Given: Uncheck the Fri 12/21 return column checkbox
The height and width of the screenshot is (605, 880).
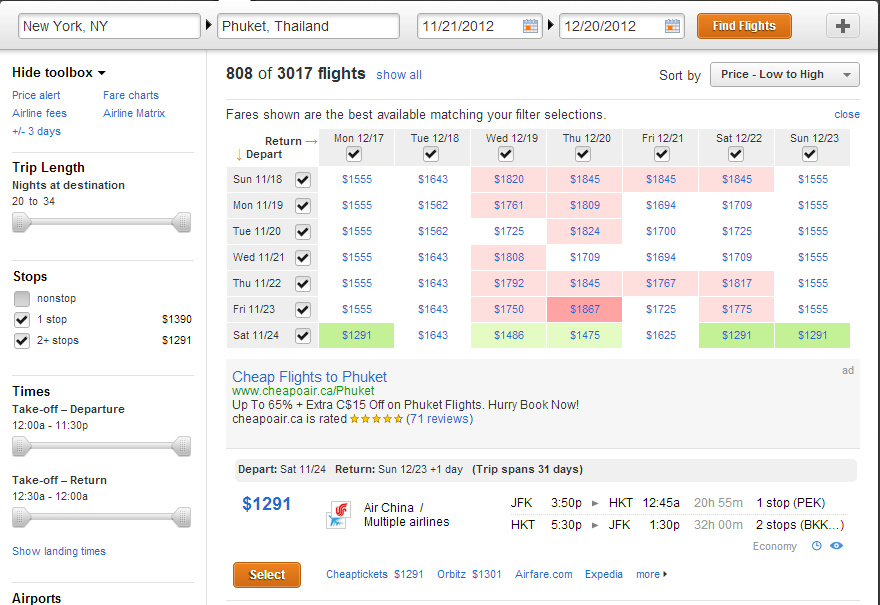Looking at the screenshot, I should tap(662, 154).
